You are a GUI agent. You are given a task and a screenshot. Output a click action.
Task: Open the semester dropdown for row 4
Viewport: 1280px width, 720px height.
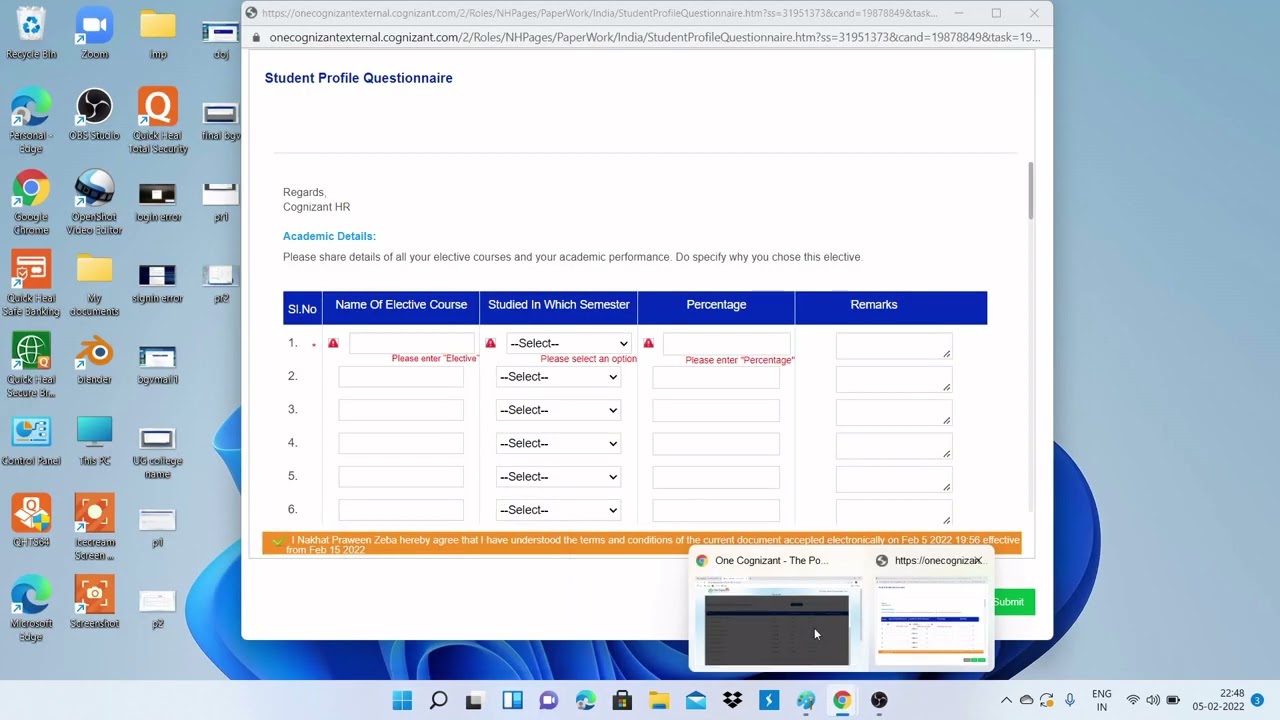tap(558, 443)
